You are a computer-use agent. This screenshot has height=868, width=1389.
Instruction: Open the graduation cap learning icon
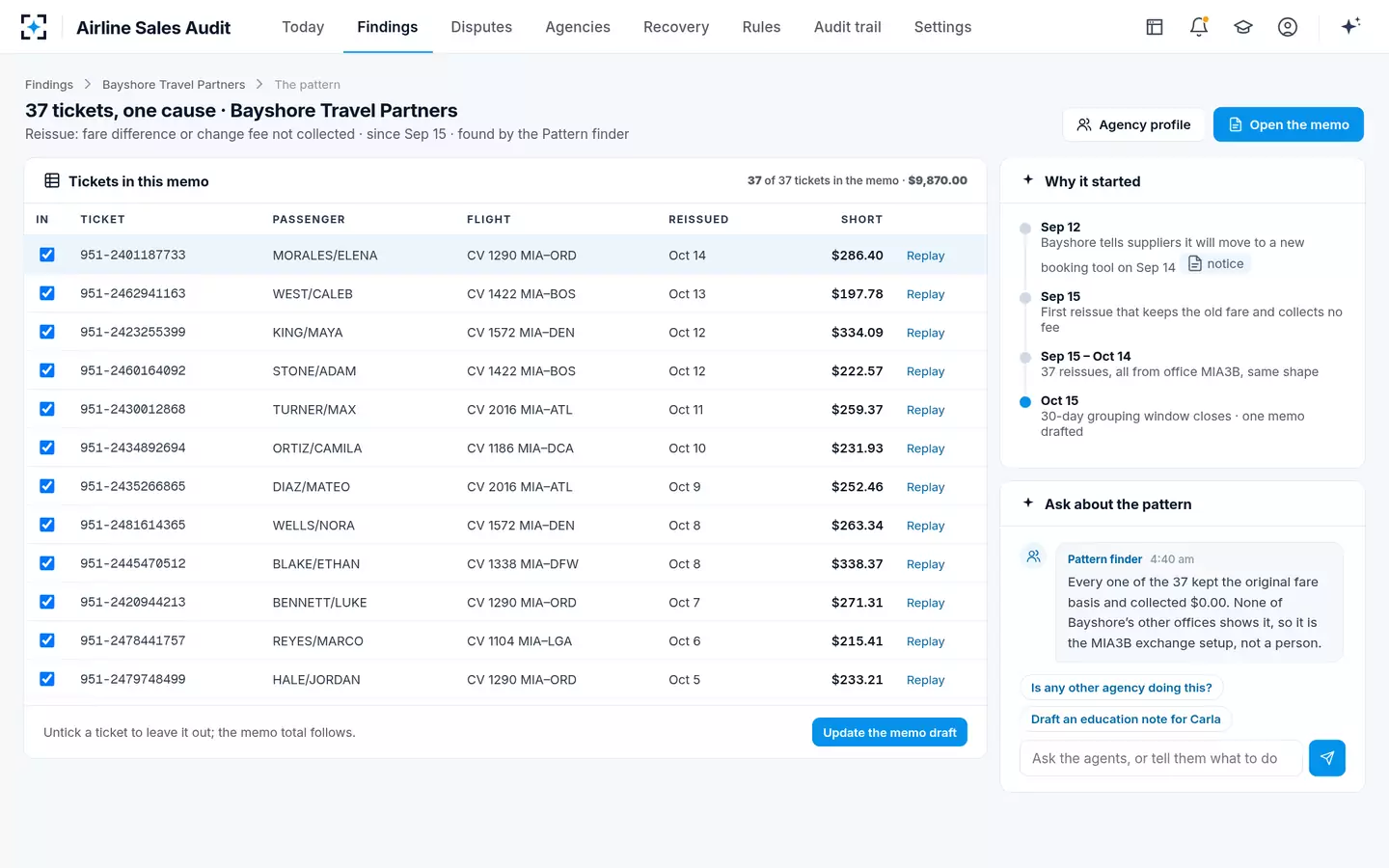point(1243,27)
